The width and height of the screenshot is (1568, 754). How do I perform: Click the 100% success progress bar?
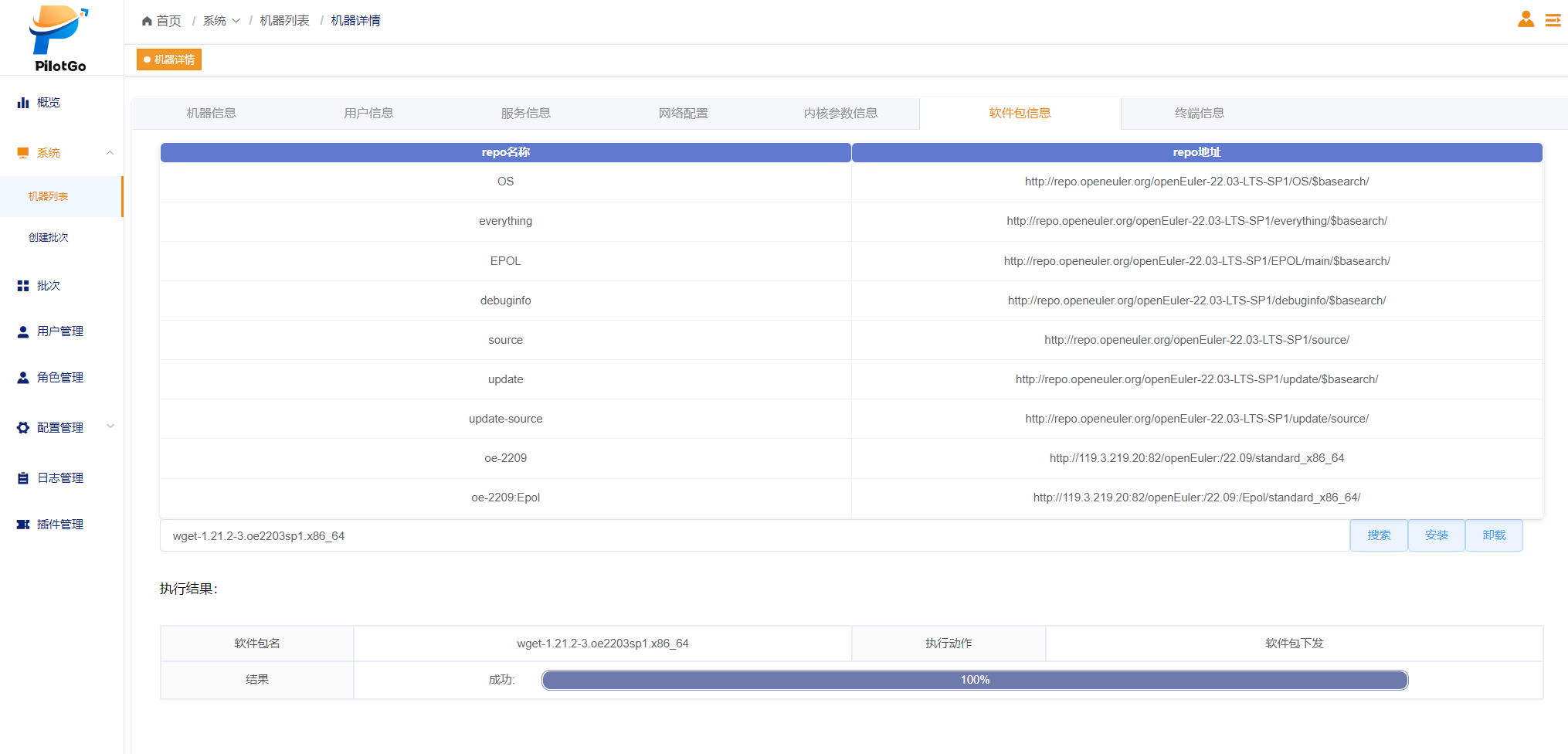point(974,680)
